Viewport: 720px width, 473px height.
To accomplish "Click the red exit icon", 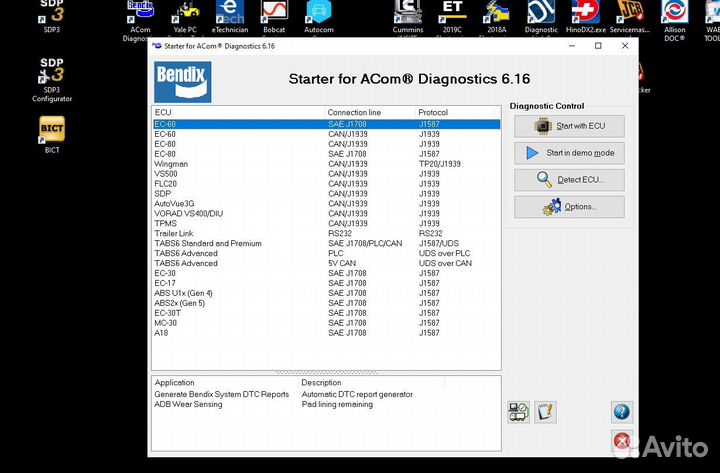I will 621,440.
